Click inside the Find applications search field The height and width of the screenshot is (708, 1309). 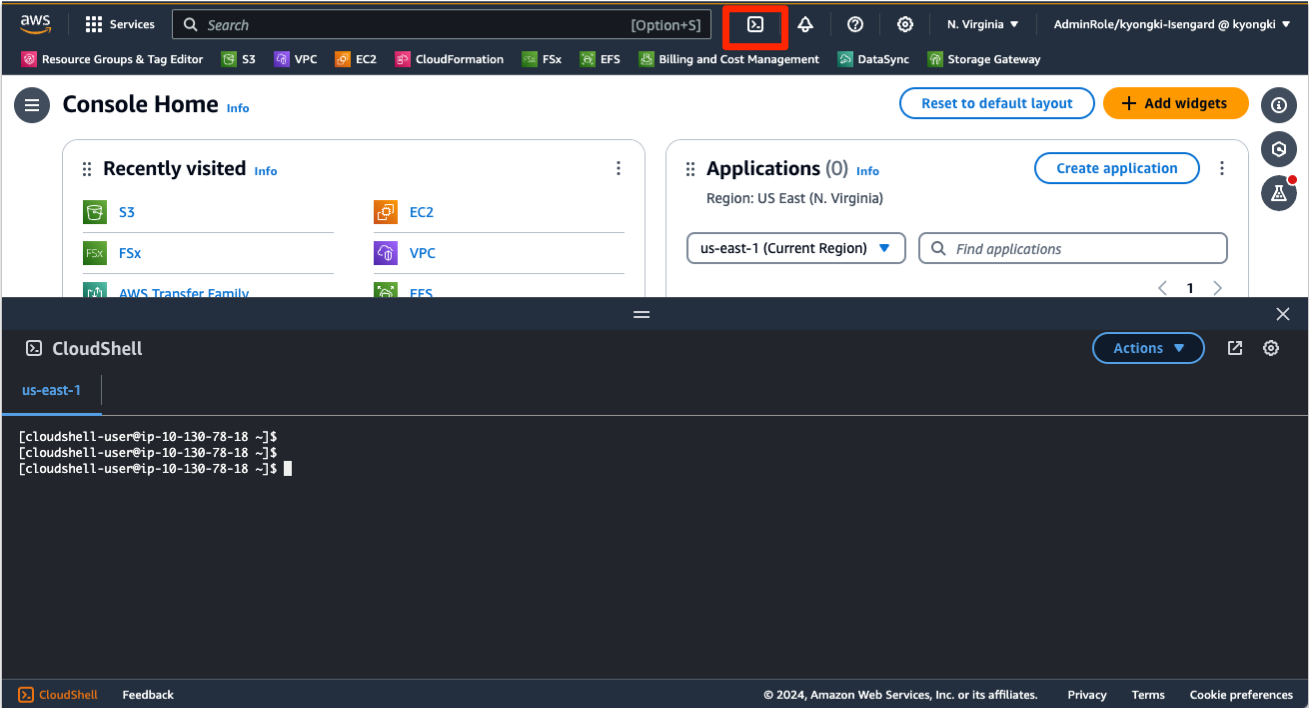tap(1072, 248)
